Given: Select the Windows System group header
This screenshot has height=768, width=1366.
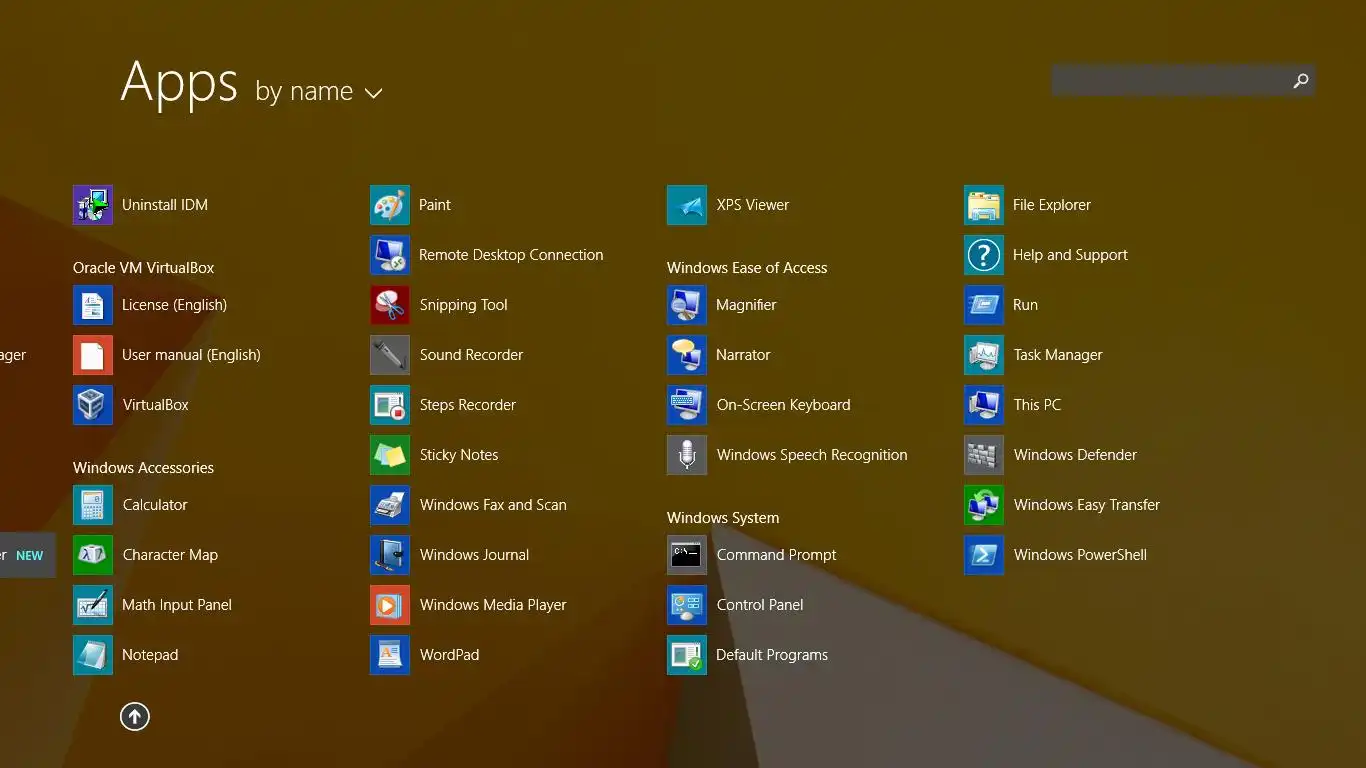Looking at the screenshot, I should pyautogui.click(x=723, y=518).
